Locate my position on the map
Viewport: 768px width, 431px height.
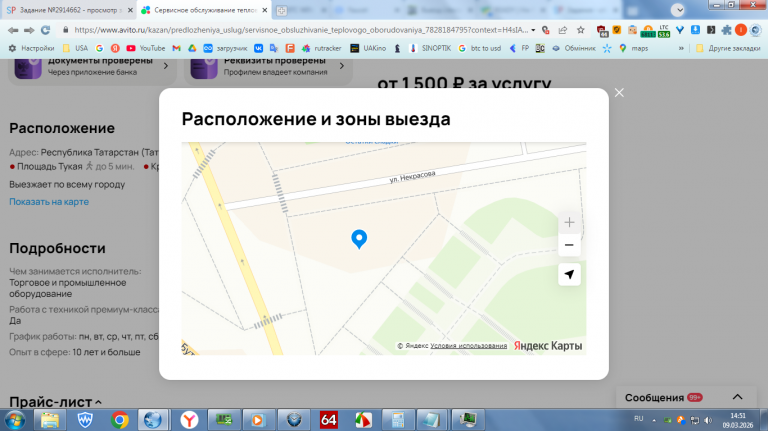[x=569, y=274]
